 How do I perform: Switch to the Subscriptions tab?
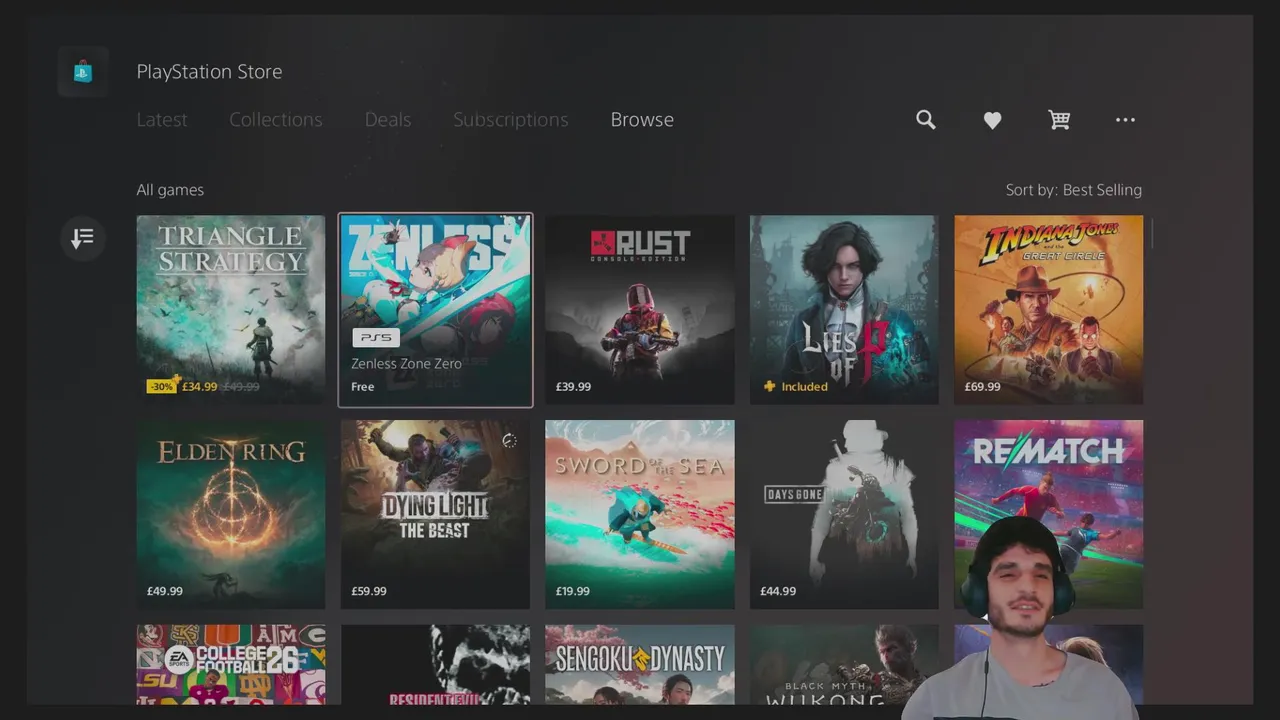tap(510, 119)
